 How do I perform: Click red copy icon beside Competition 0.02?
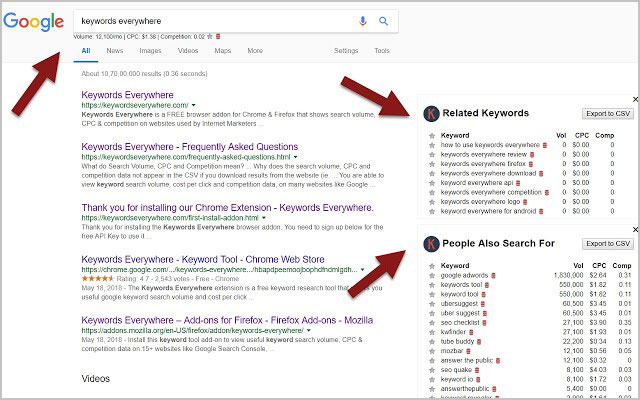tap(218, 36)
